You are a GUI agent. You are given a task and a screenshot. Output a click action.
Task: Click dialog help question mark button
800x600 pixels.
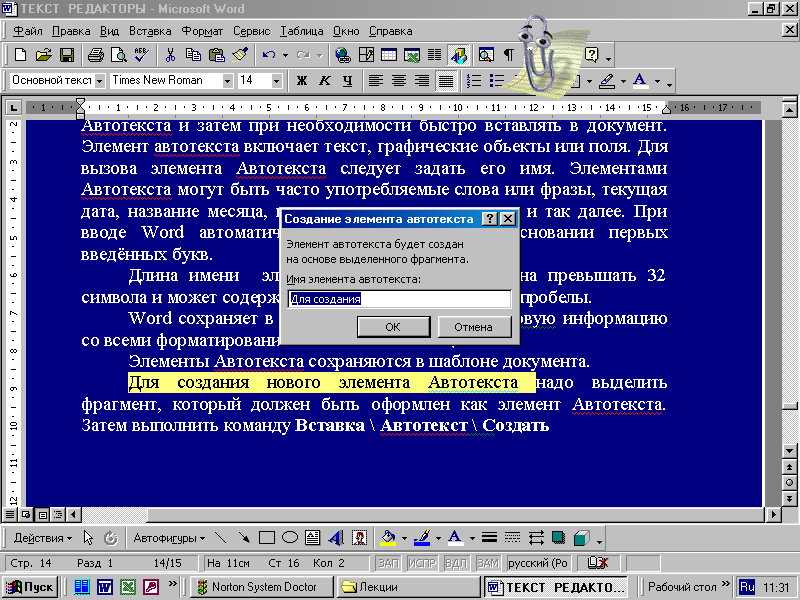tap(490, 219)
